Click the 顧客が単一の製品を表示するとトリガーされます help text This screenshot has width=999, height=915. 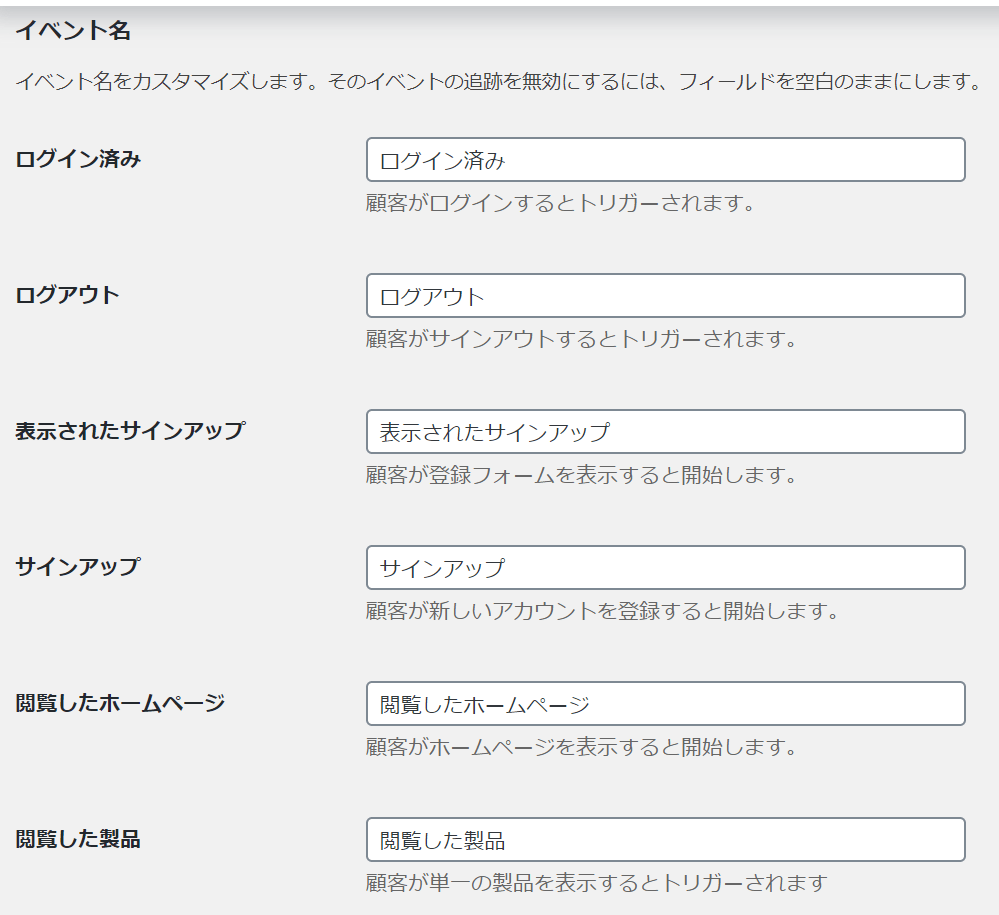point(597,883)
